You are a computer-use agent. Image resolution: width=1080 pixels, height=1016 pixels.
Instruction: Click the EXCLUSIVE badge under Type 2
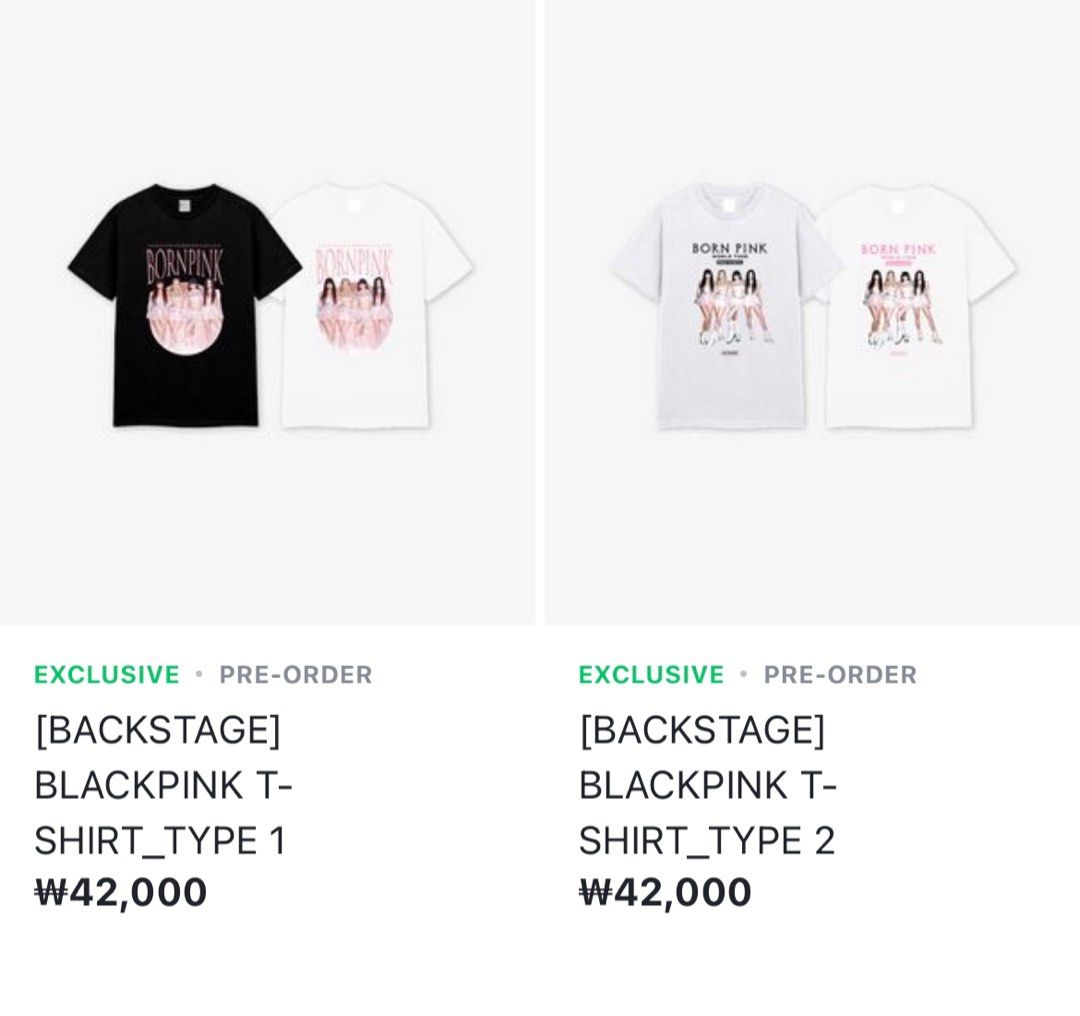(651, 676)
